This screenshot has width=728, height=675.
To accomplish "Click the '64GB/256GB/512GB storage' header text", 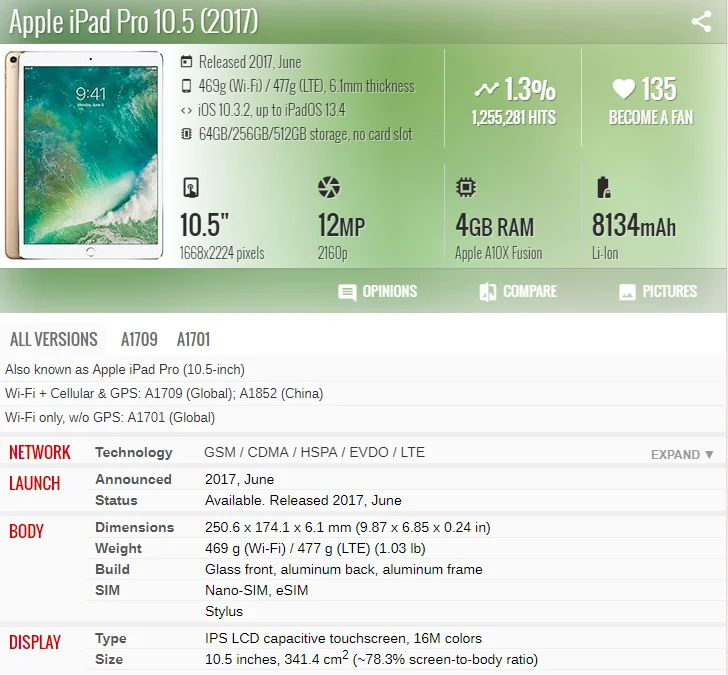I will [x=306, y=134].
